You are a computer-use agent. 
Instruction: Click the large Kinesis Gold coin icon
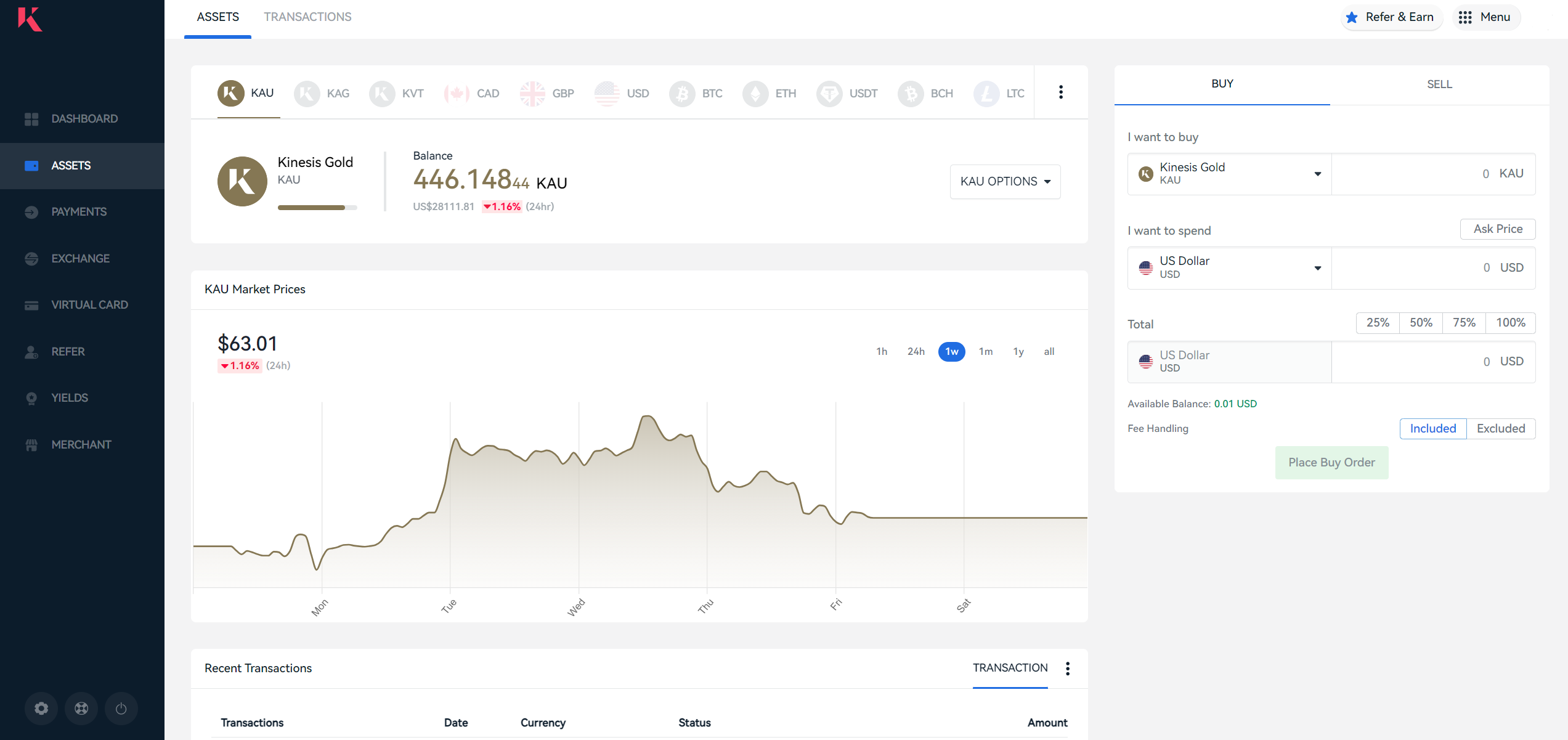(242, 181)
